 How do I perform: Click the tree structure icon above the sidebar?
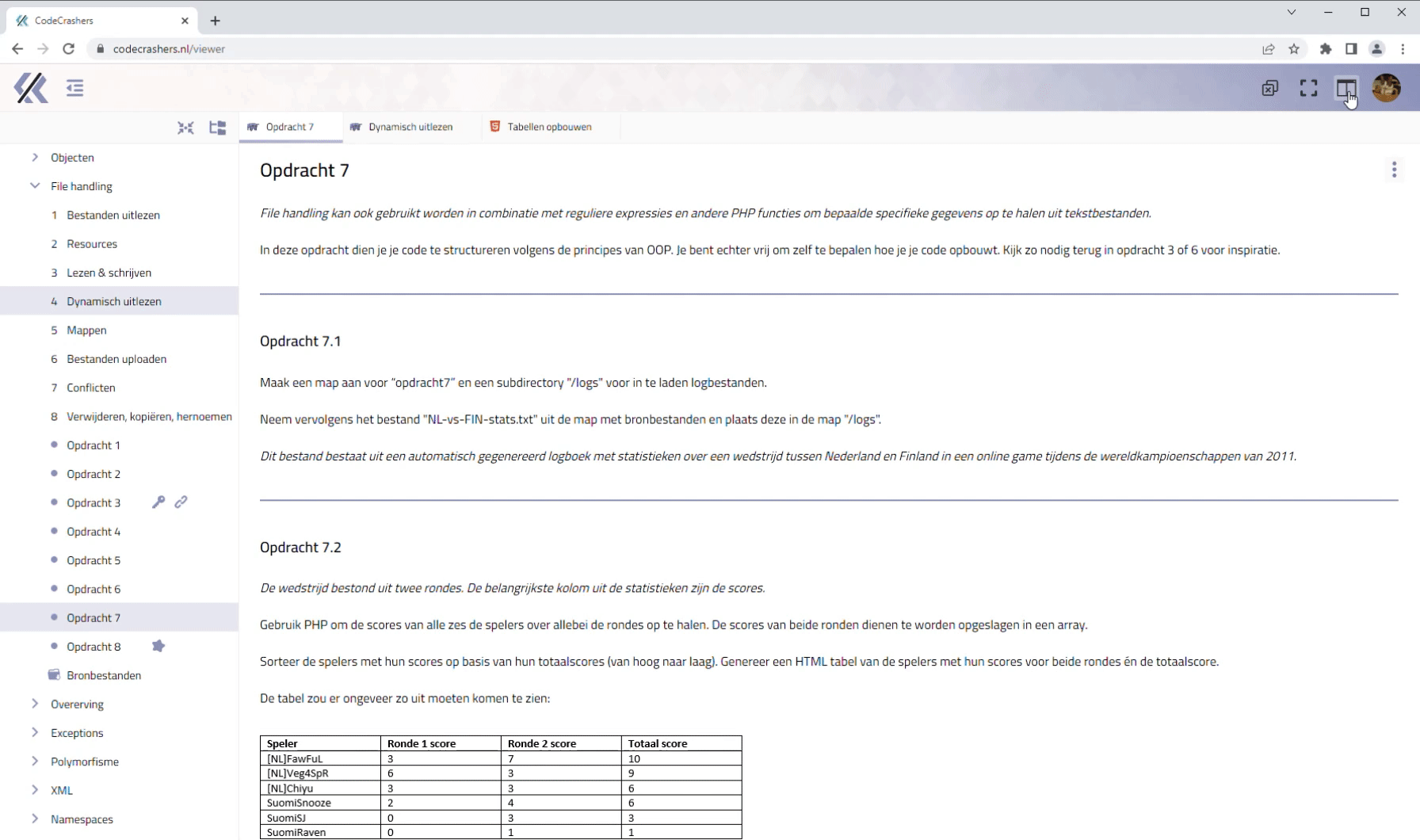pos(217,128)
